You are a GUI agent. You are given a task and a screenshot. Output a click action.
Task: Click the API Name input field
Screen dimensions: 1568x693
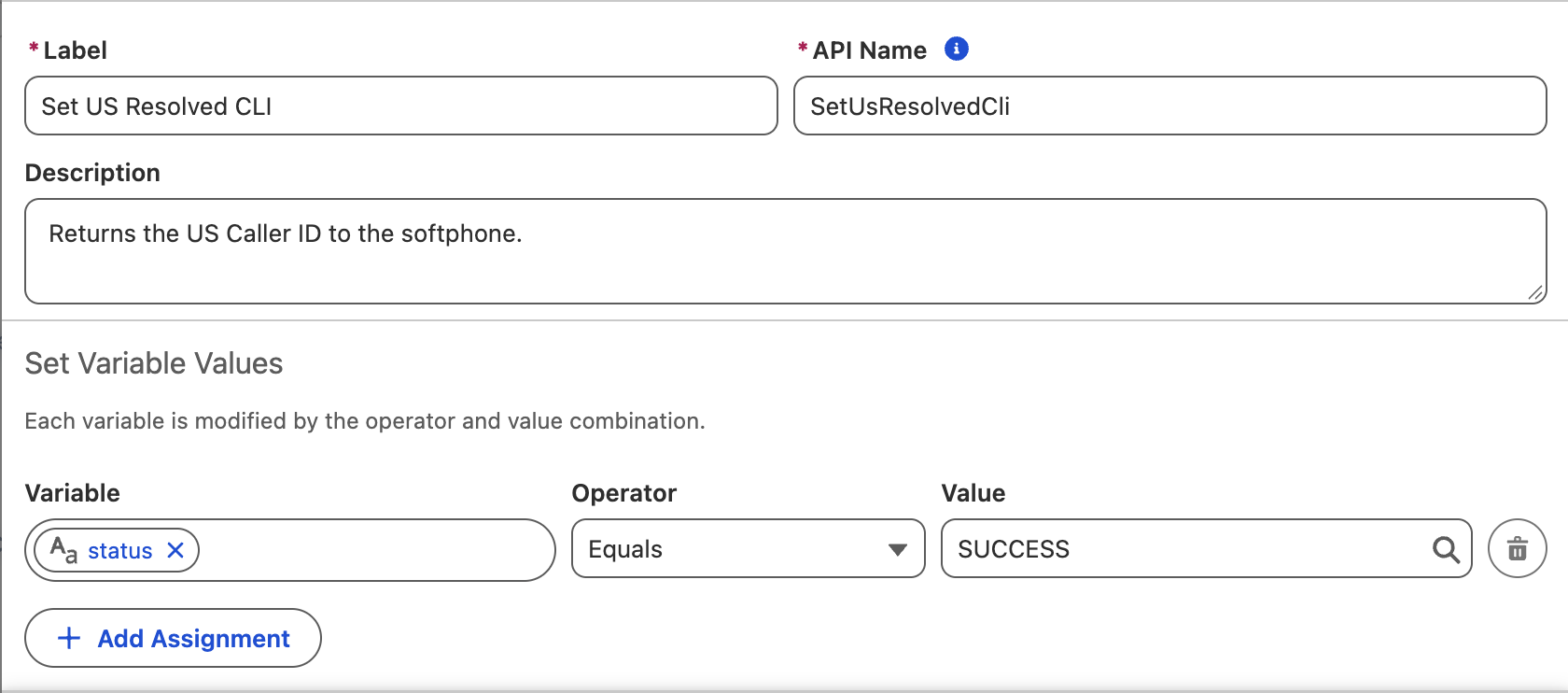[1170, 106]
